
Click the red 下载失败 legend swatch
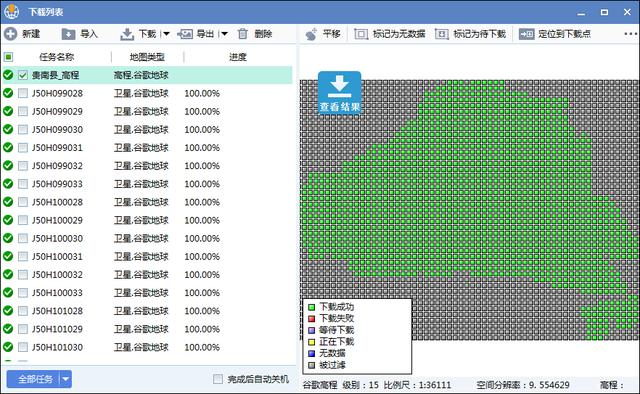click(311, 318)
